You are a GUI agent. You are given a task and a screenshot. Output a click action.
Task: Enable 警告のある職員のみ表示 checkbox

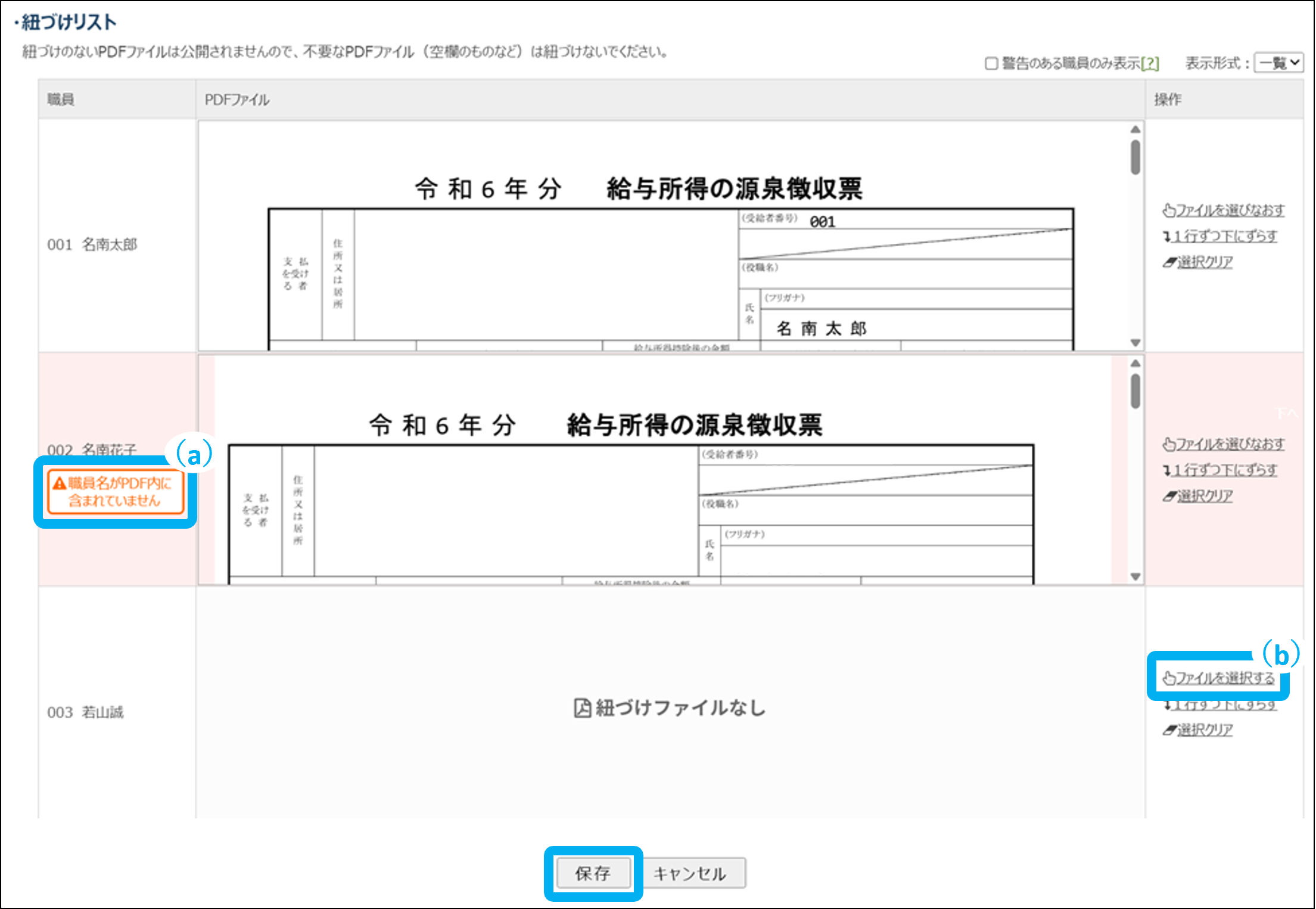(x=991, y=64)
